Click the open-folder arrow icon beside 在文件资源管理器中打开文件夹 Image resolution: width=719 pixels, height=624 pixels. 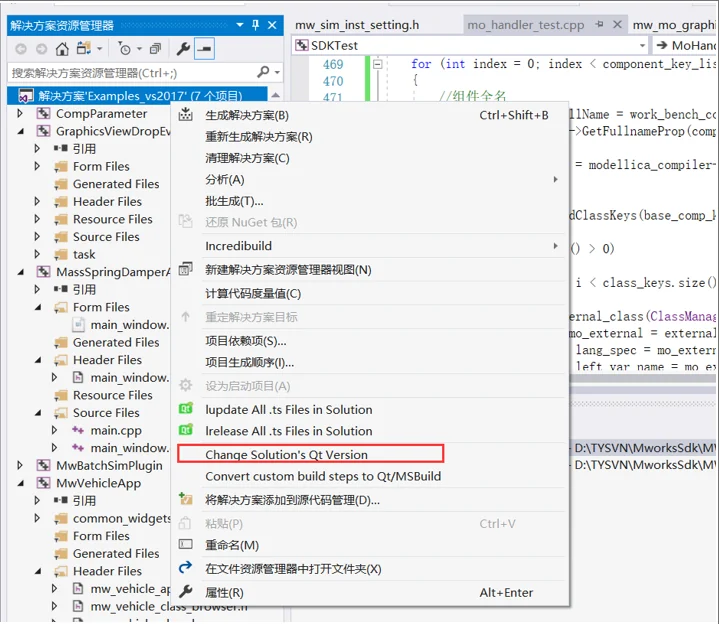pyautogui.click(x=185, y=568)
